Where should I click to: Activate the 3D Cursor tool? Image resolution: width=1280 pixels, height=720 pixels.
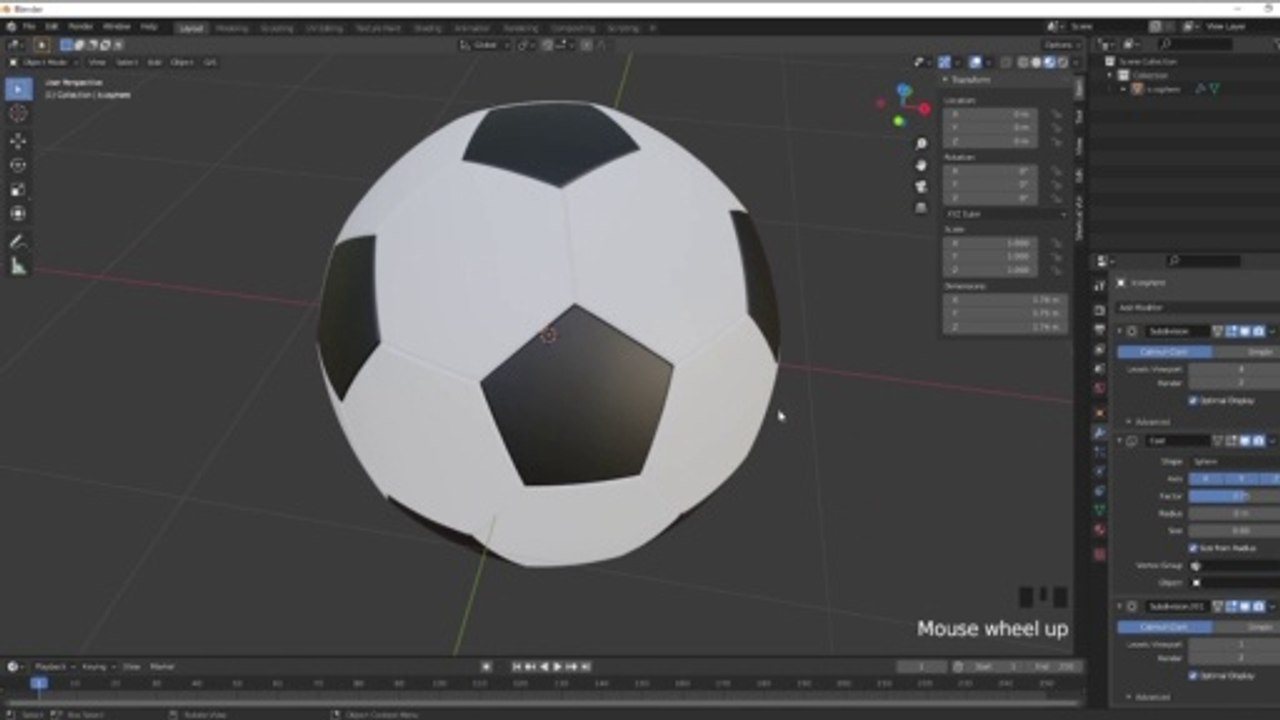18,113
